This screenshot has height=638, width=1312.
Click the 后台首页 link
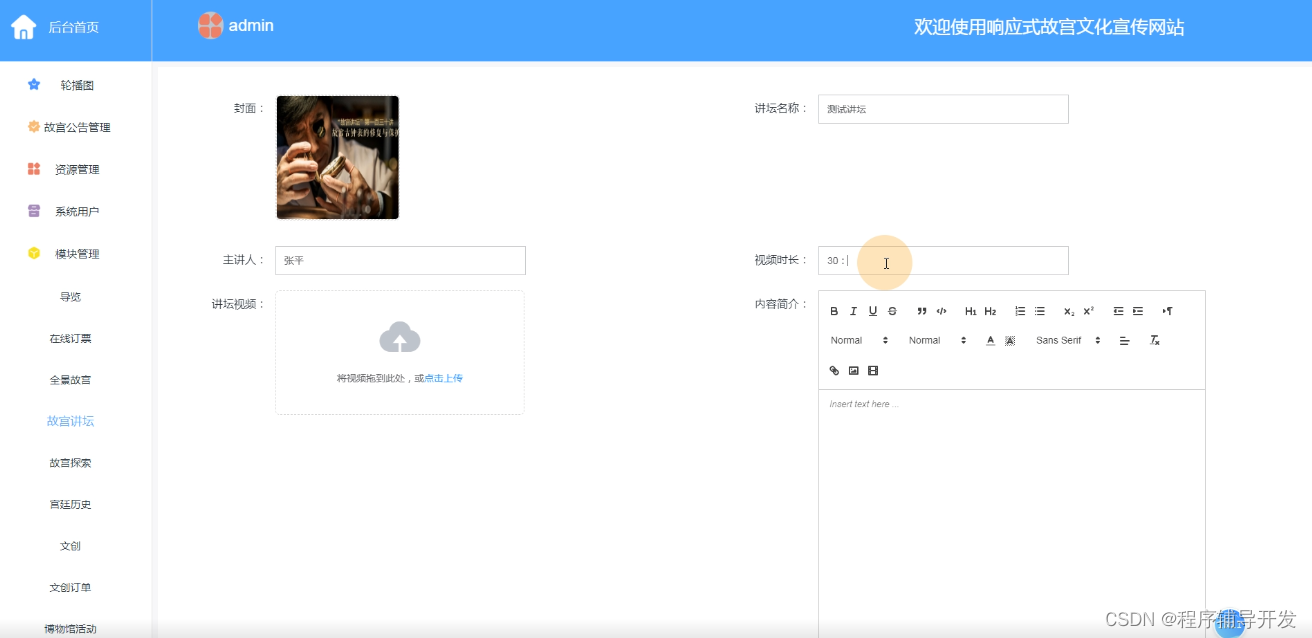click(x=73, y=28)
